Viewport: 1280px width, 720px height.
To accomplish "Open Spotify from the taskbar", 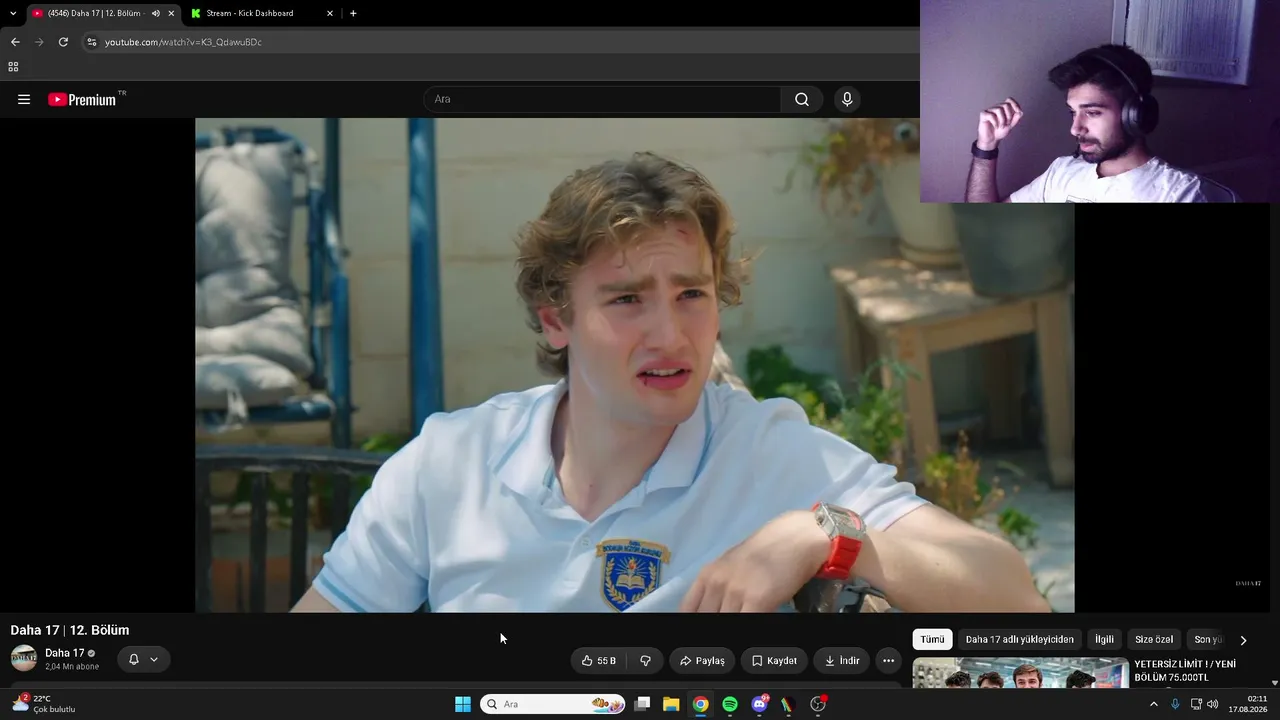I will (x=730, y=704).
